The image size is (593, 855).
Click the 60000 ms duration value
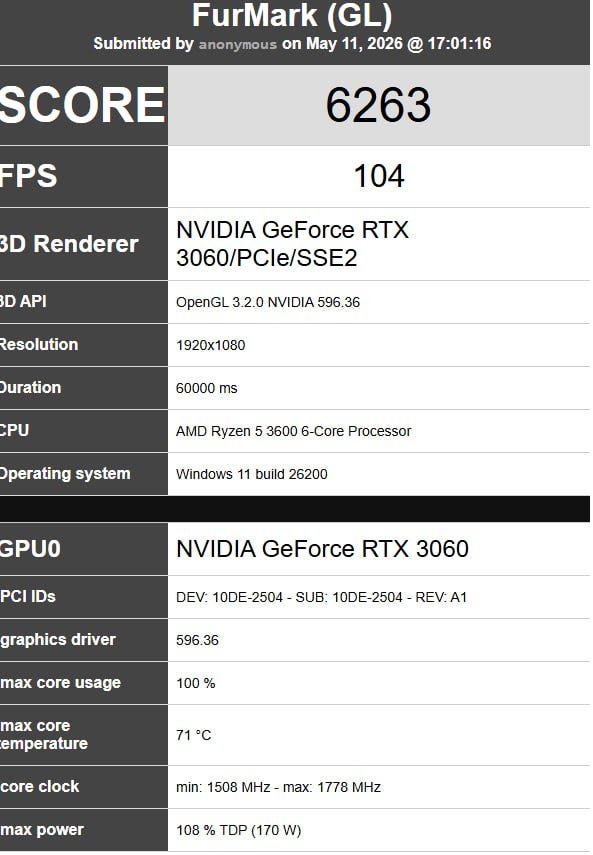tap(207, 388)
